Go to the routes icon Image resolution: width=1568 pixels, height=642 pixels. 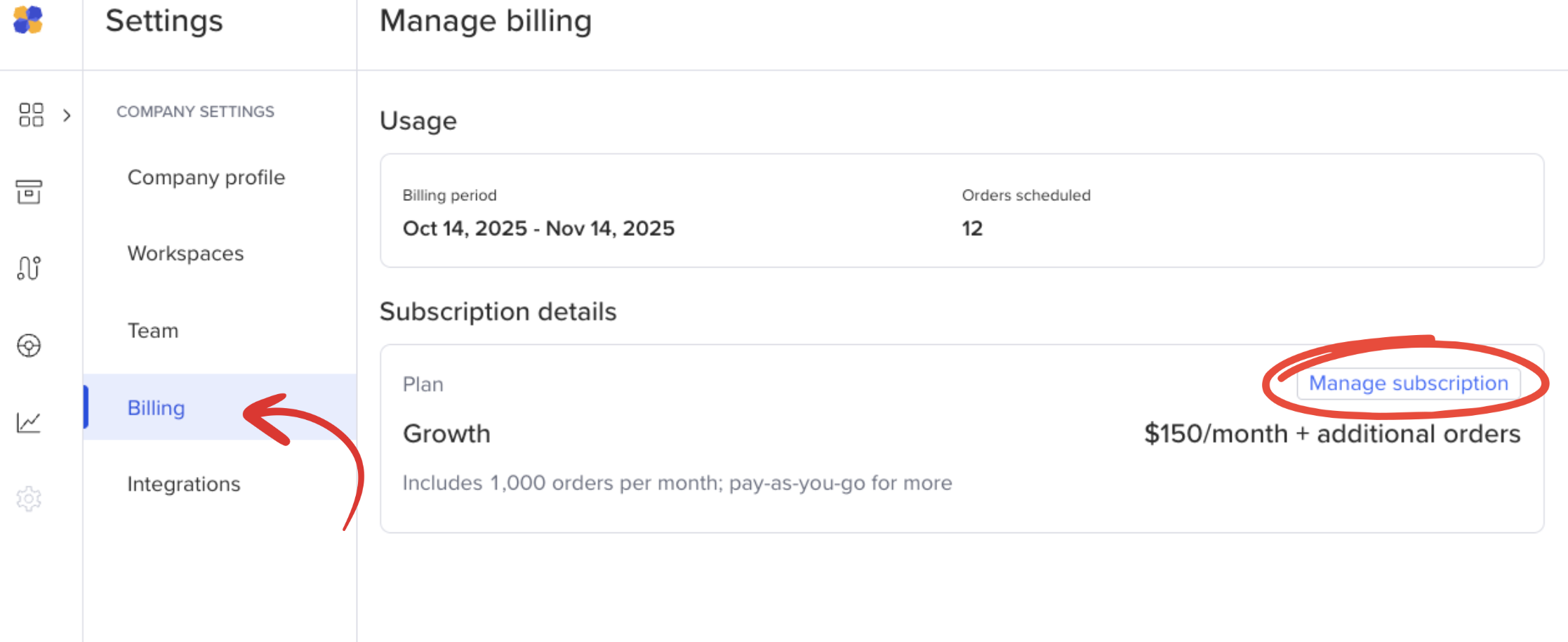pos(29,268)
